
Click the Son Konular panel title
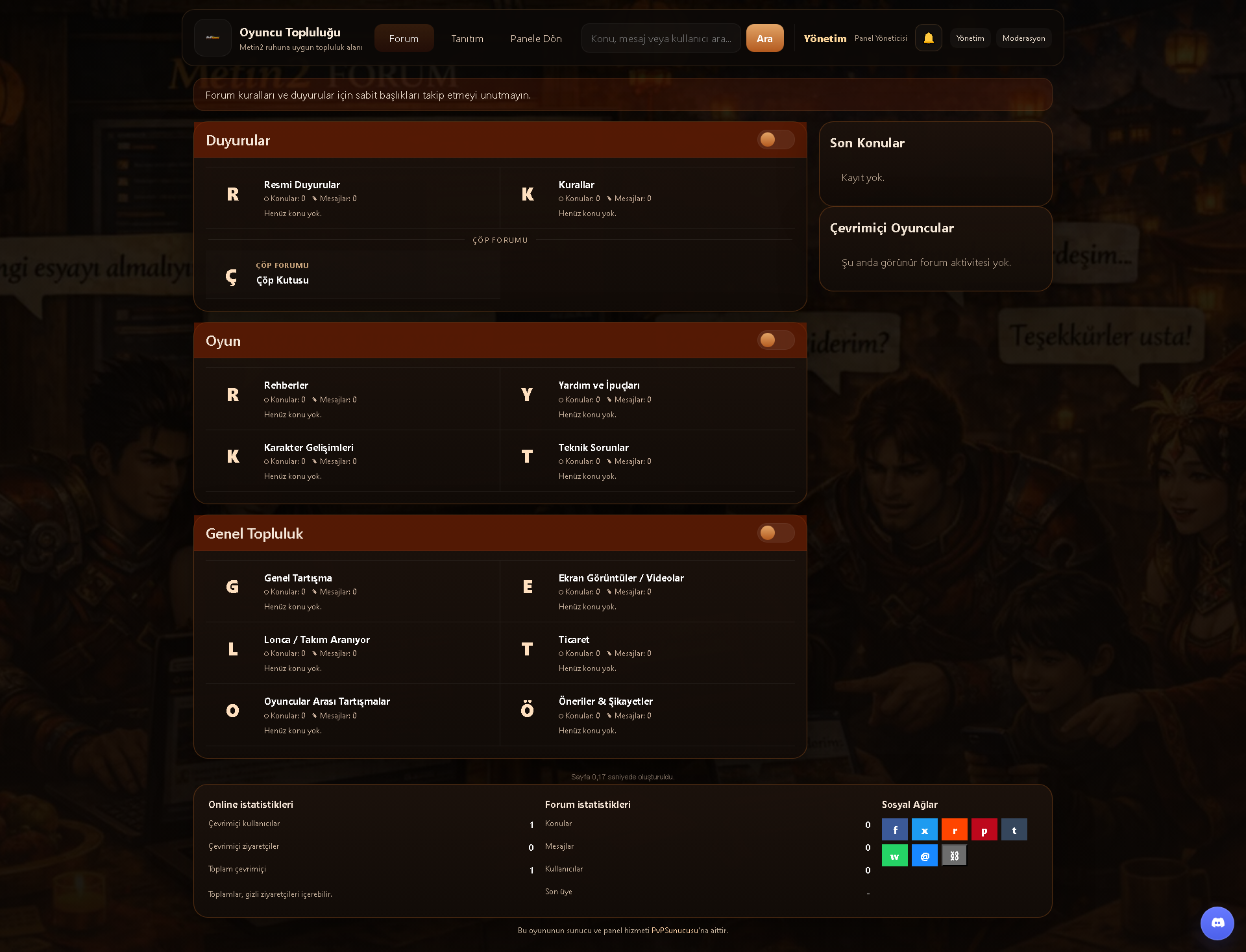(867, 143)
